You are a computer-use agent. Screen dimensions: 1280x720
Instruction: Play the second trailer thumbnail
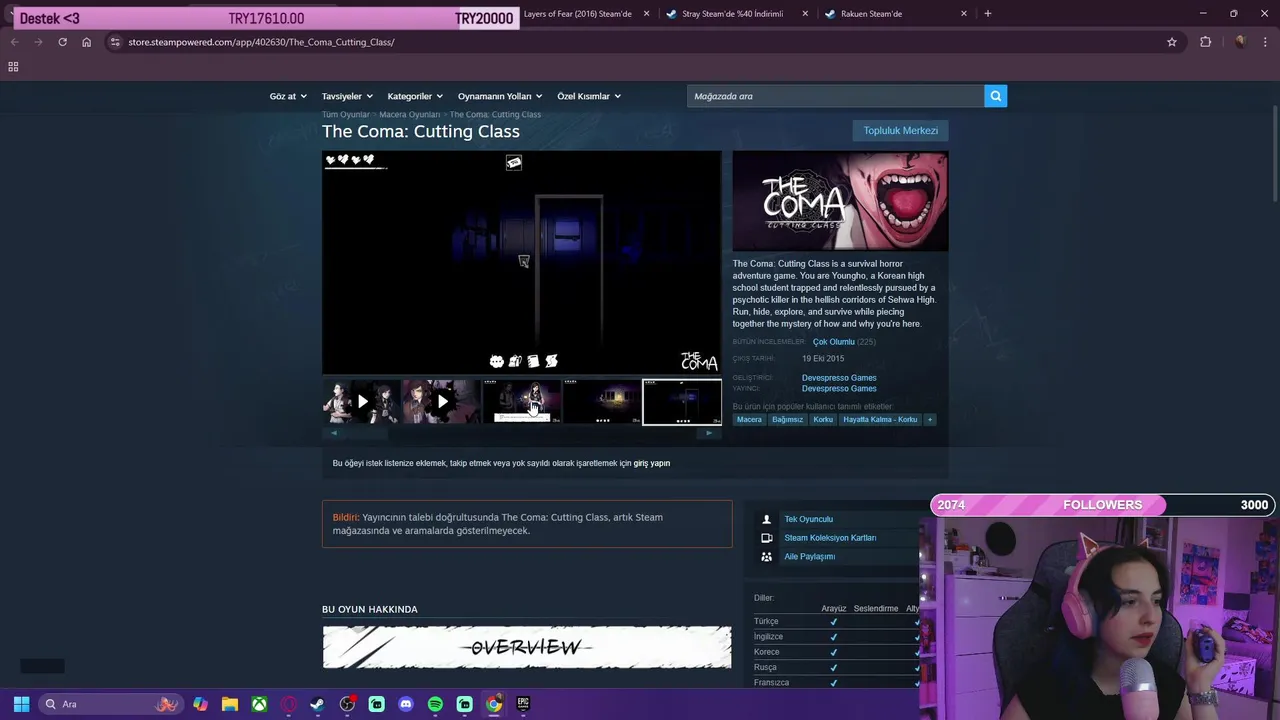(441, 402)
